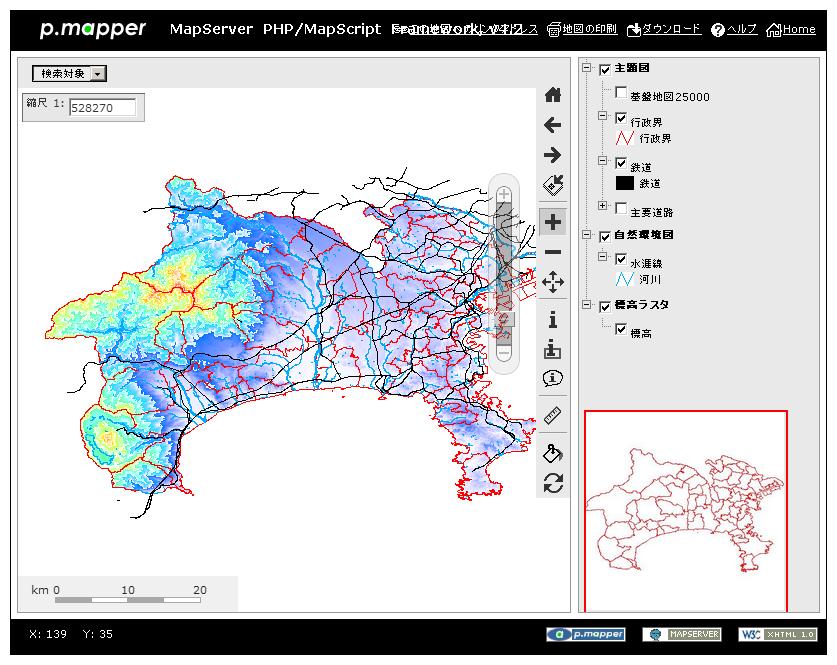Go forward to next map extent

point(552,155)
